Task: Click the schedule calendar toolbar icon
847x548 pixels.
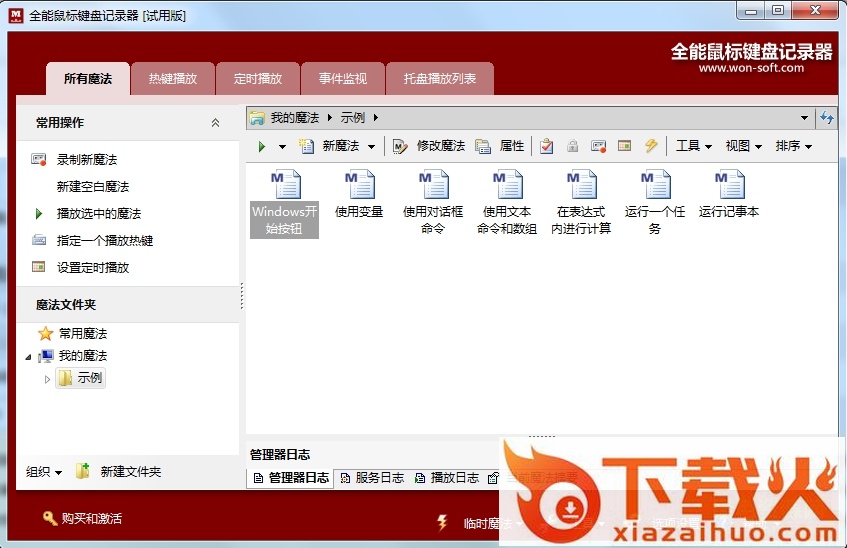Action: tap(624, 146)
